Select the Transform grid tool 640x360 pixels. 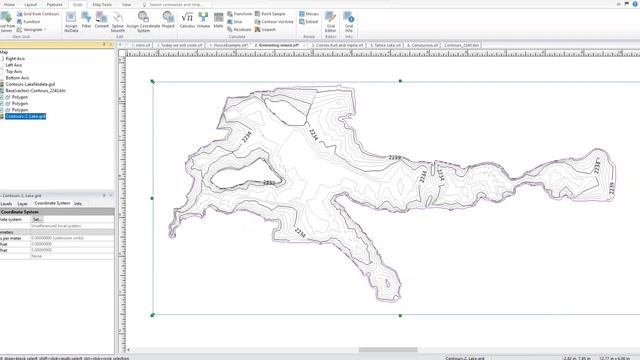click(x=240, y=14)
